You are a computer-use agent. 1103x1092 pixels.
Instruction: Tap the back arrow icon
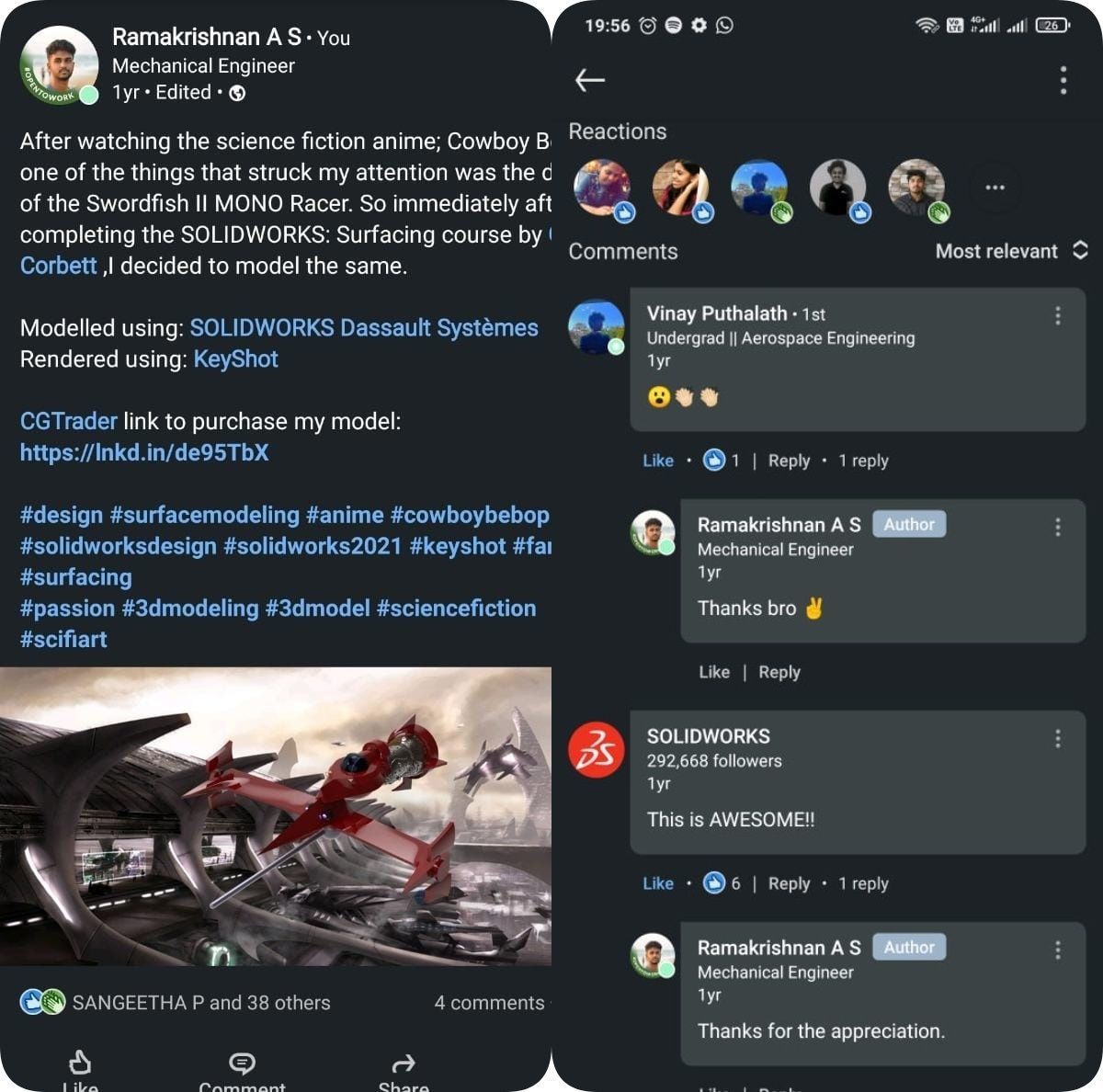click(589, 80)
